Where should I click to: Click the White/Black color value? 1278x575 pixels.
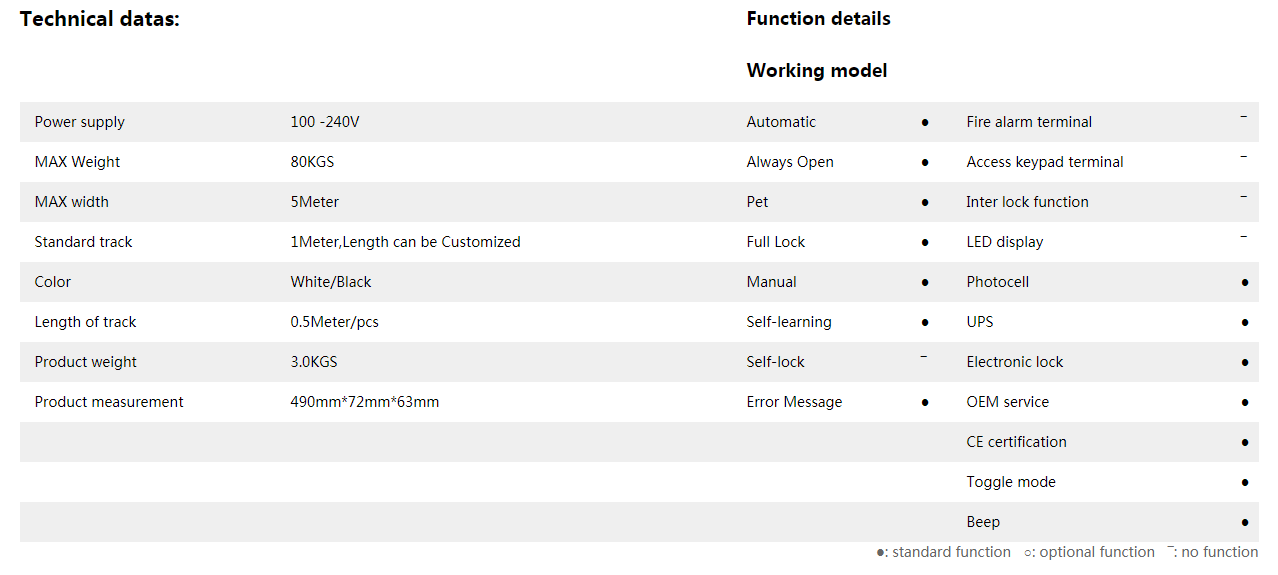pyautogui.click(x=331, y=282)
